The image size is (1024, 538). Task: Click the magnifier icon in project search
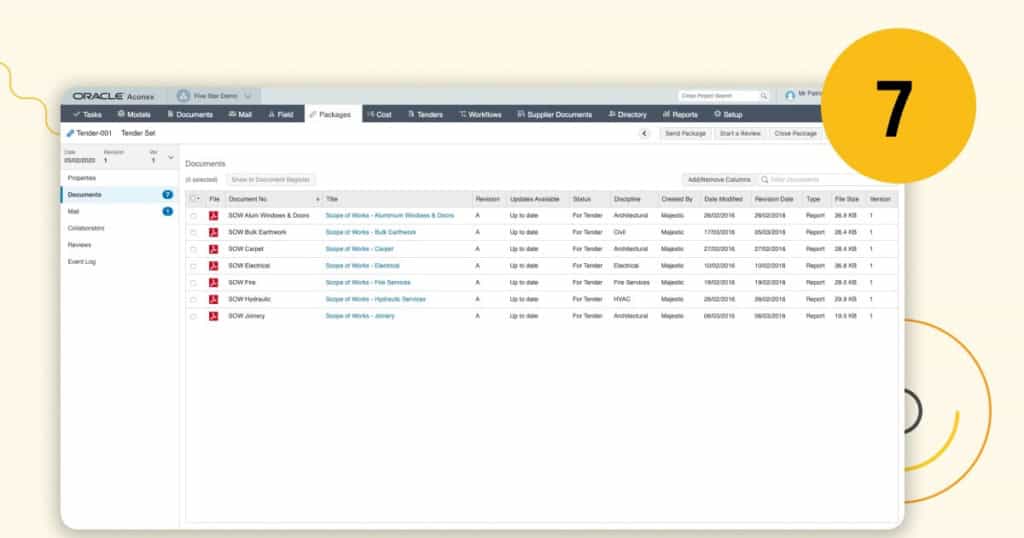(763, 96)
